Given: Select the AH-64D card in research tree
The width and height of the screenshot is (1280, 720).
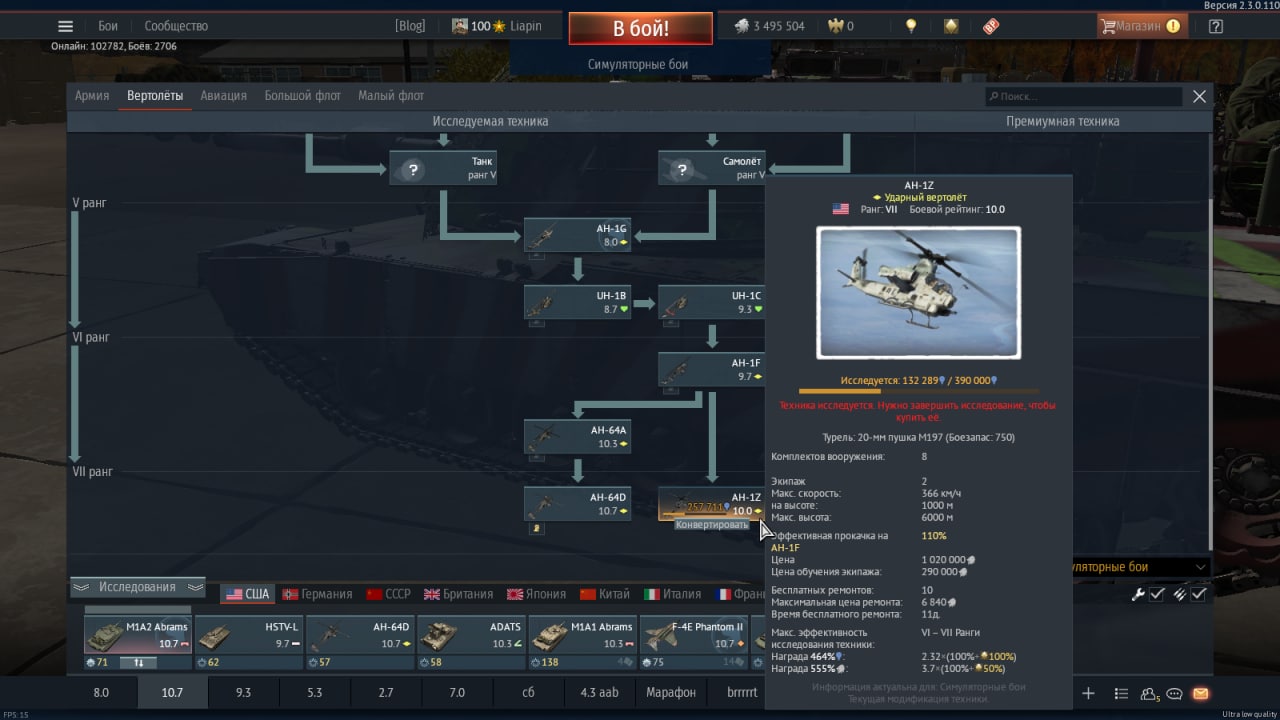Looking at the screenshot, I should [577, 503].
